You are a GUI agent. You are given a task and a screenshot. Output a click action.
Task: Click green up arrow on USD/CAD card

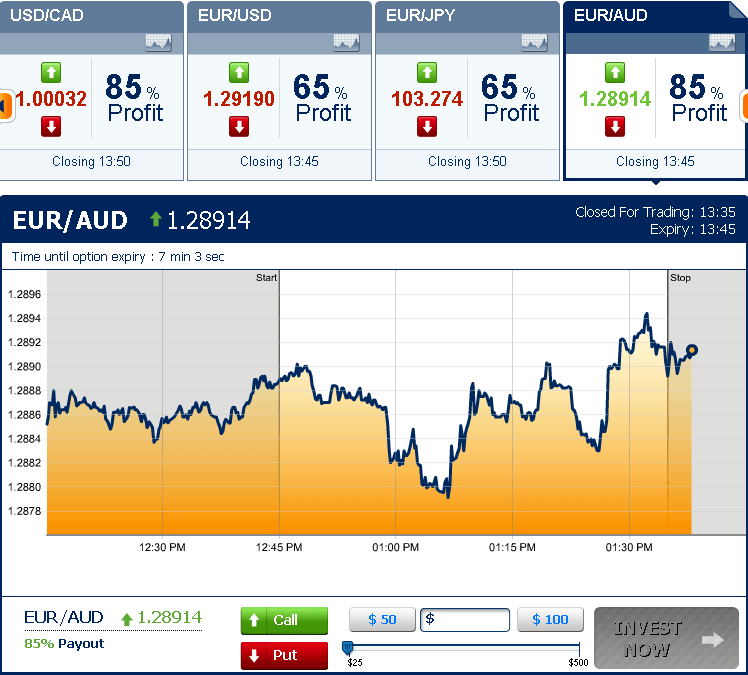(x=51, y=73)
